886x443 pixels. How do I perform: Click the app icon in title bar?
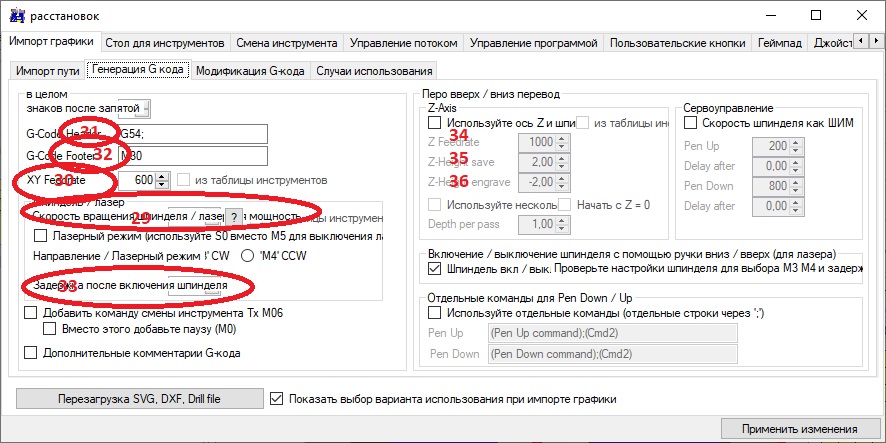tap(15, 14)
